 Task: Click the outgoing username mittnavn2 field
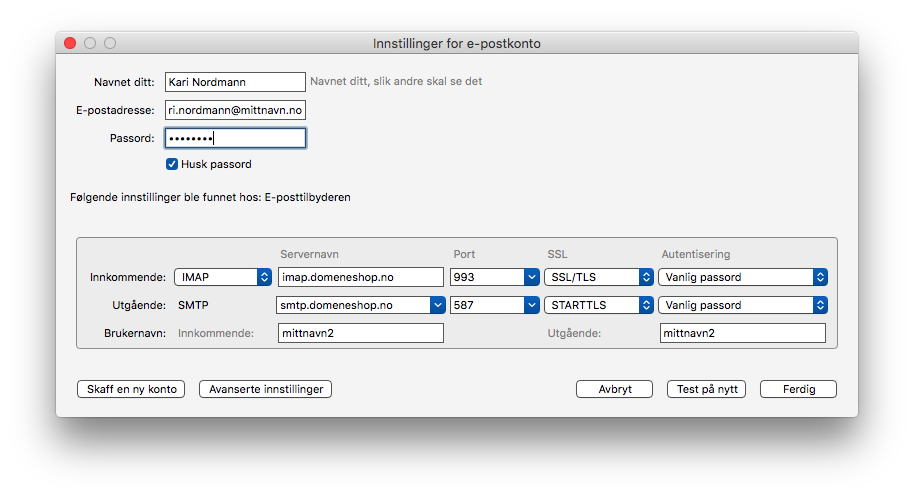click(743, 333)
